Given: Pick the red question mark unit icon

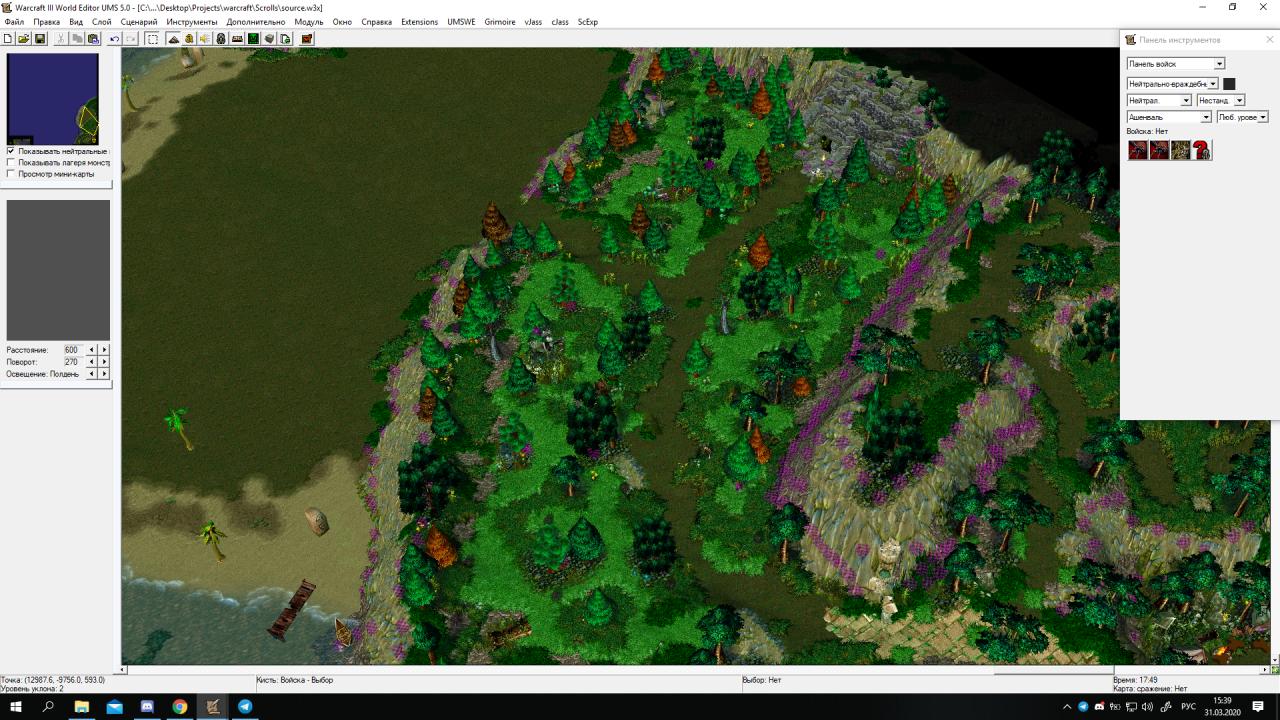Looking at the screenshot, I should pyautogui.click(x=1202, y=150).
